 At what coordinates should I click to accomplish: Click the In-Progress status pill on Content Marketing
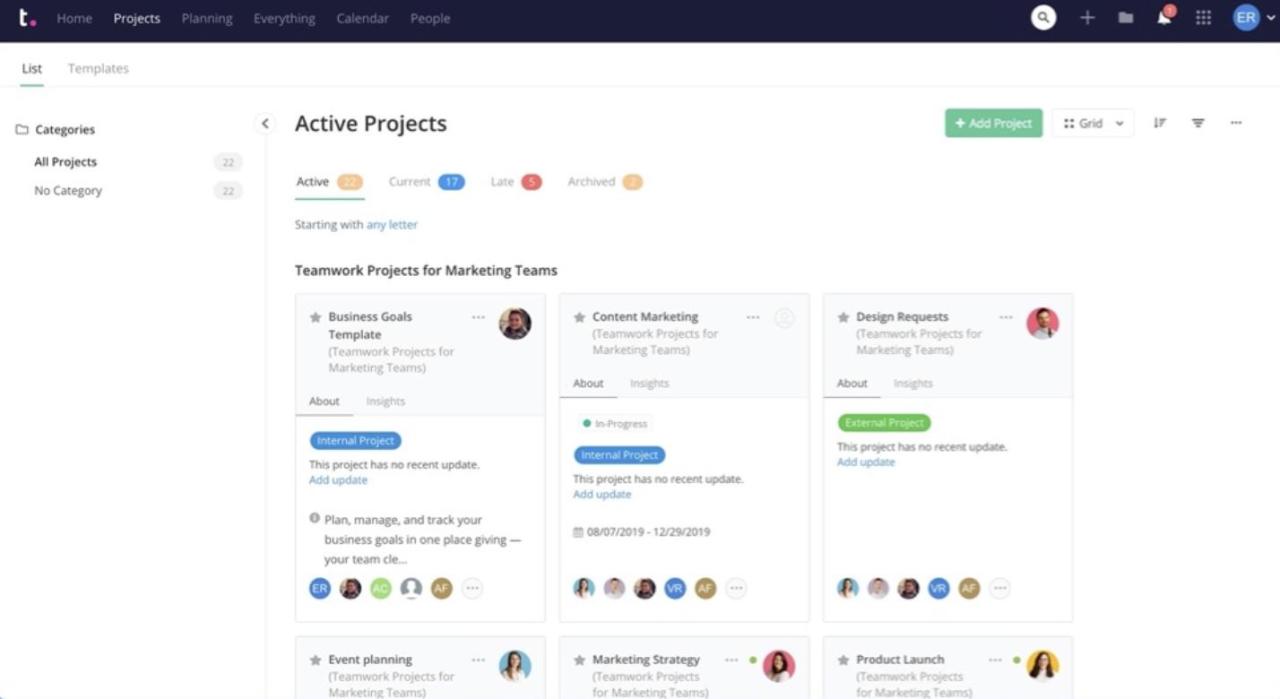coord(616,422)
